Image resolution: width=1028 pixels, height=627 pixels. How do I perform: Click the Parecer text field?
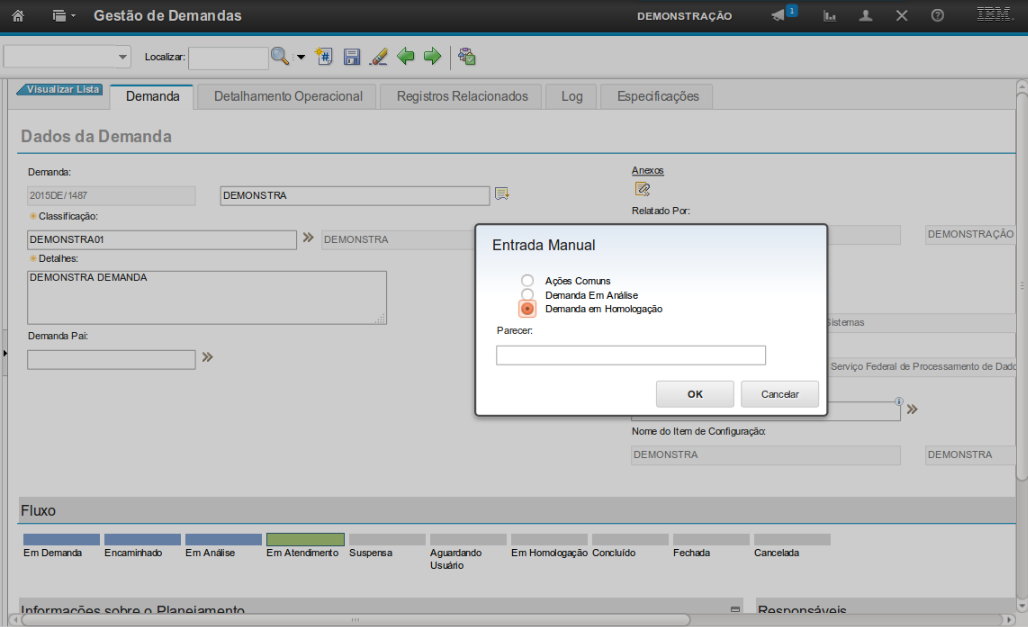[x=630, y=355]
